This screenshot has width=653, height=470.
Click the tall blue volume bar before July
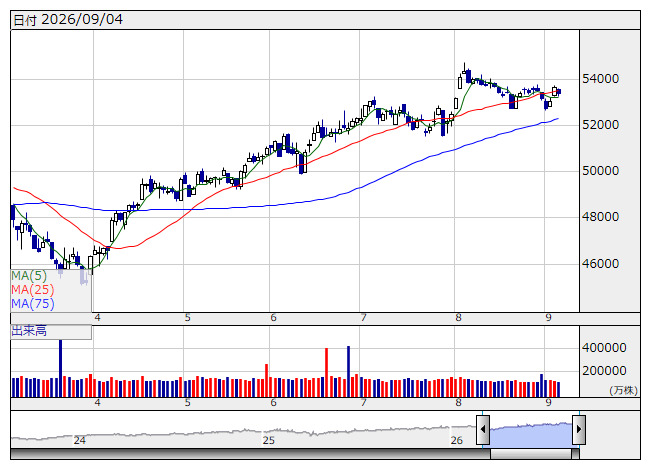(349, 371)
